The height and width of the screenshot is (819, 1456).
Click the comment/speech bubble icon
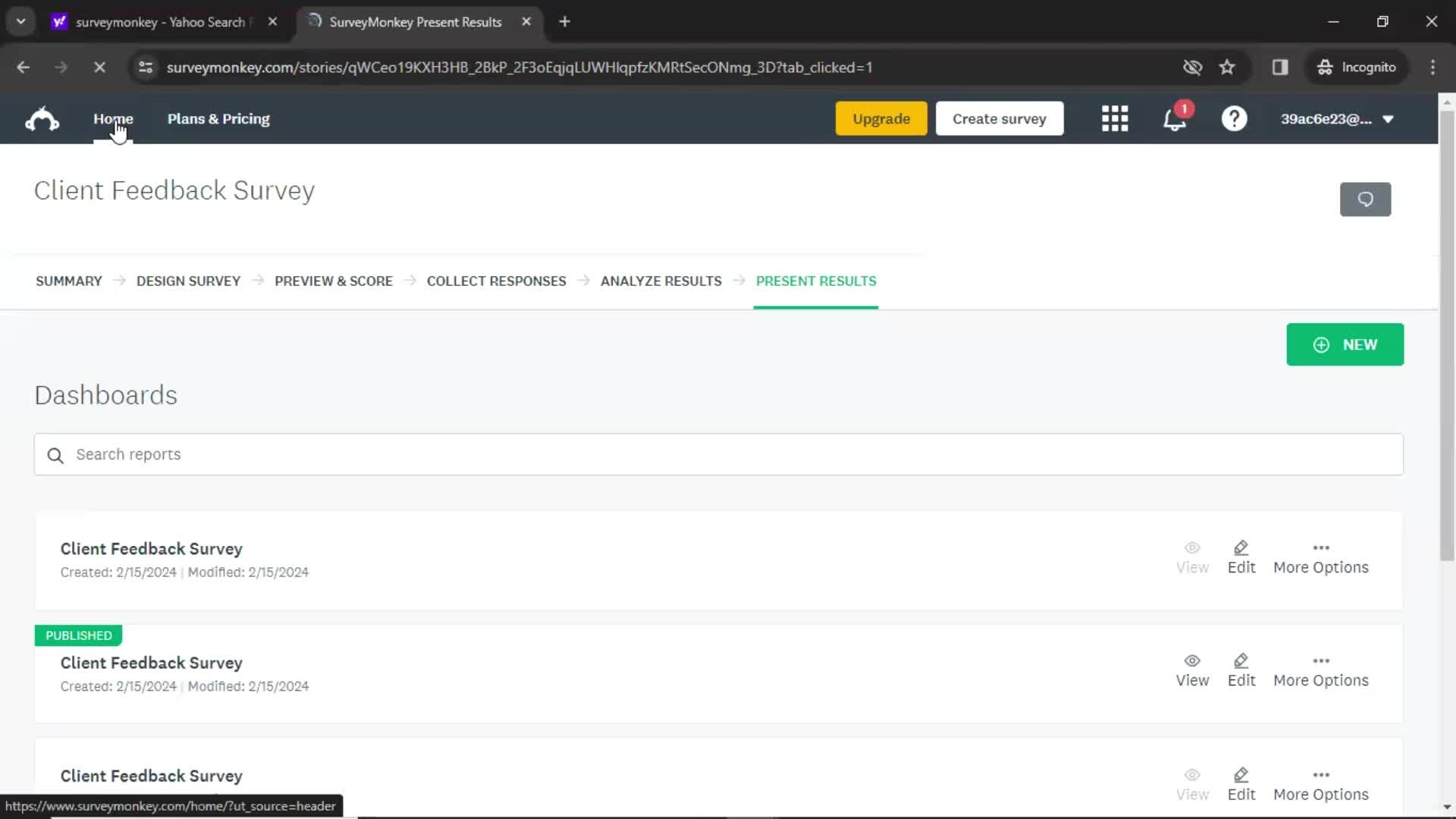(1366, 199)
